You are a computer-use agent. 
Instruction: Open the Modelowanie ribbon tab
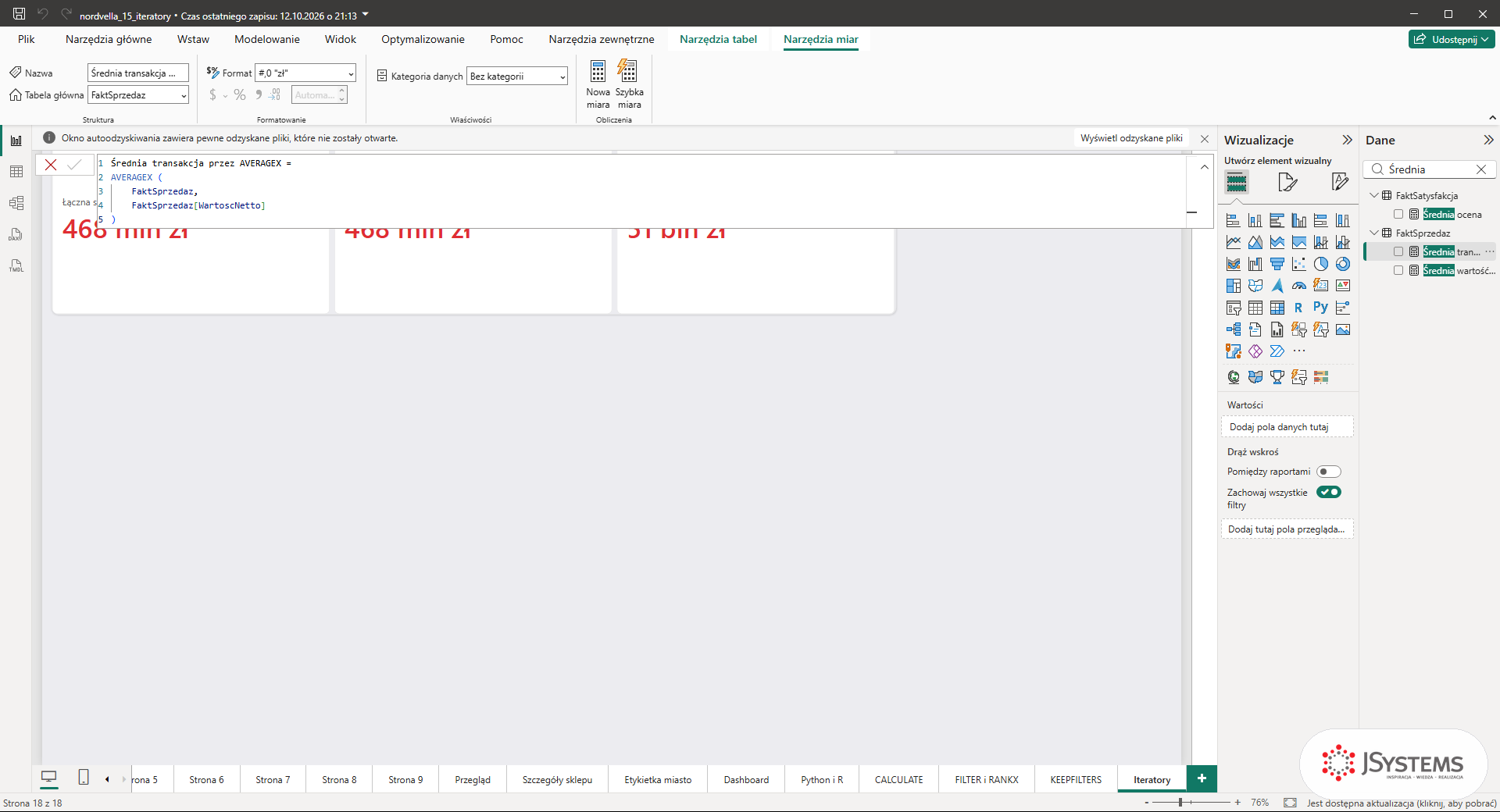(x=267, y=39)
